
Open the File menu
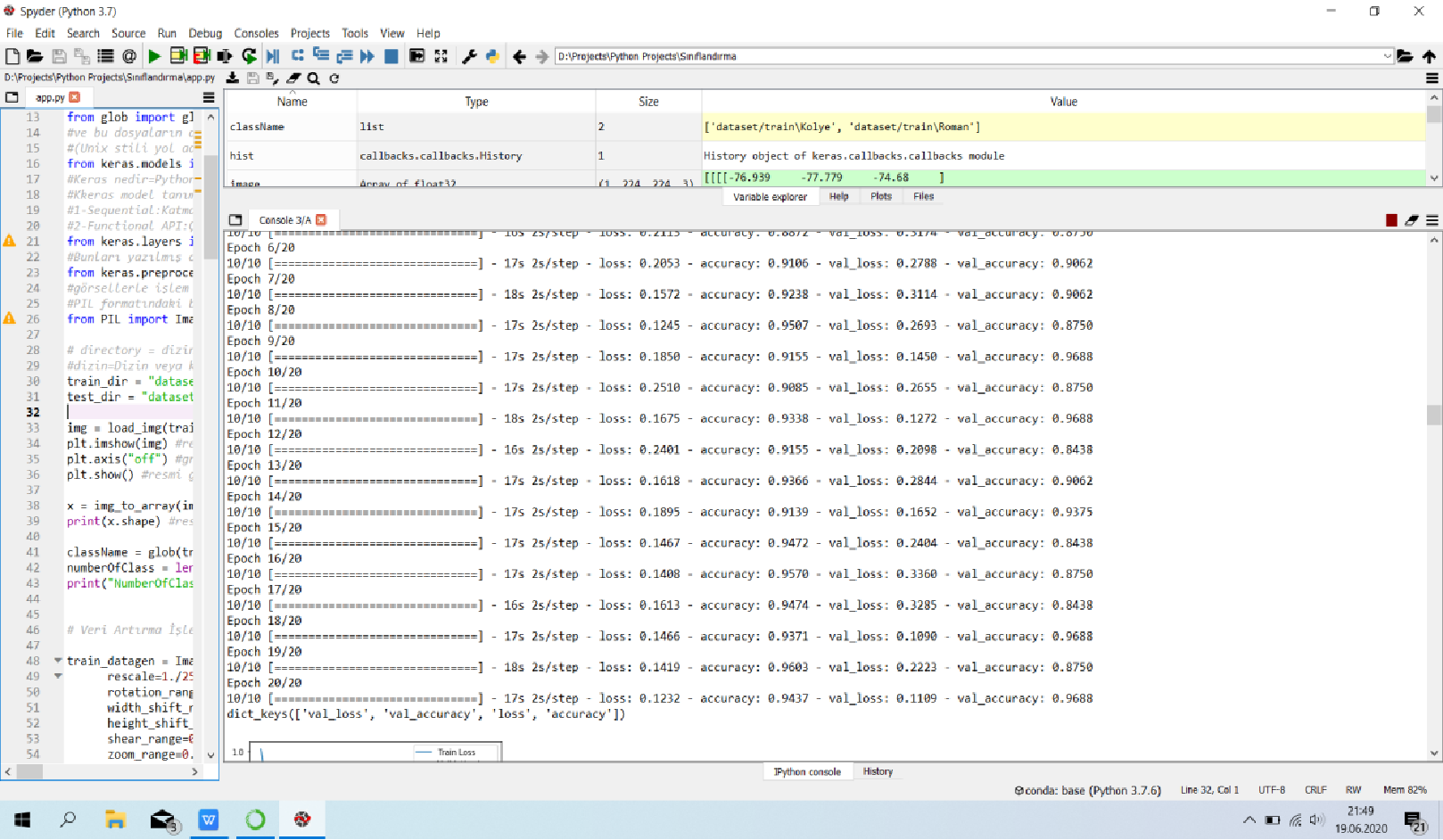pos(14,33)
